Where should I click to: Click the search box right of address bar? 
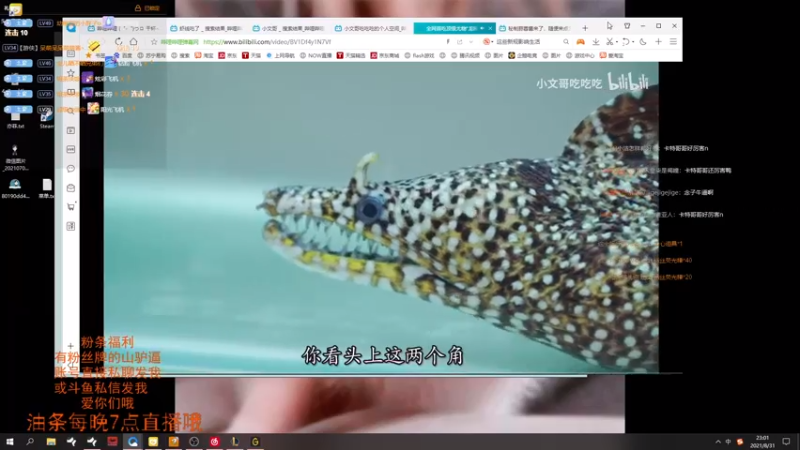[528, 42]
